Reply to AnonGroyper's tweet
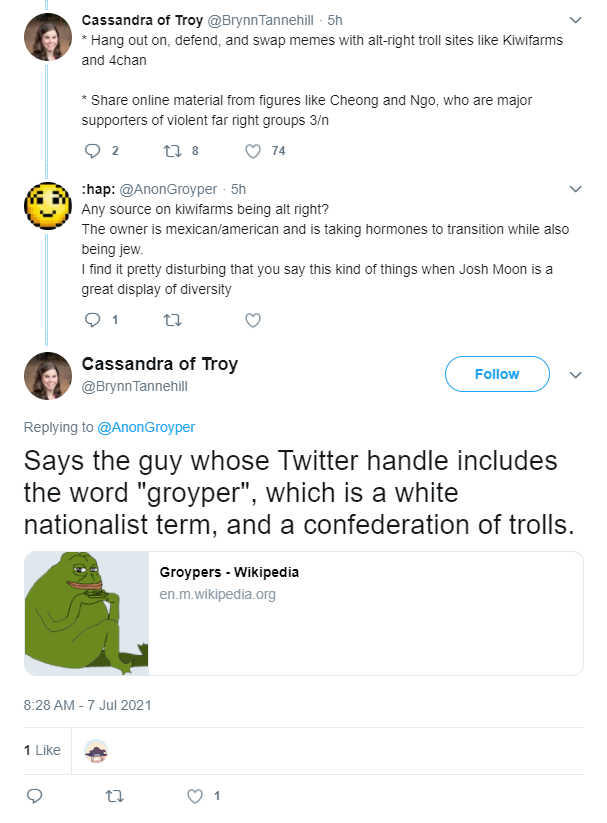The width and height of the screenshot is (607, 823). [93, 320]
